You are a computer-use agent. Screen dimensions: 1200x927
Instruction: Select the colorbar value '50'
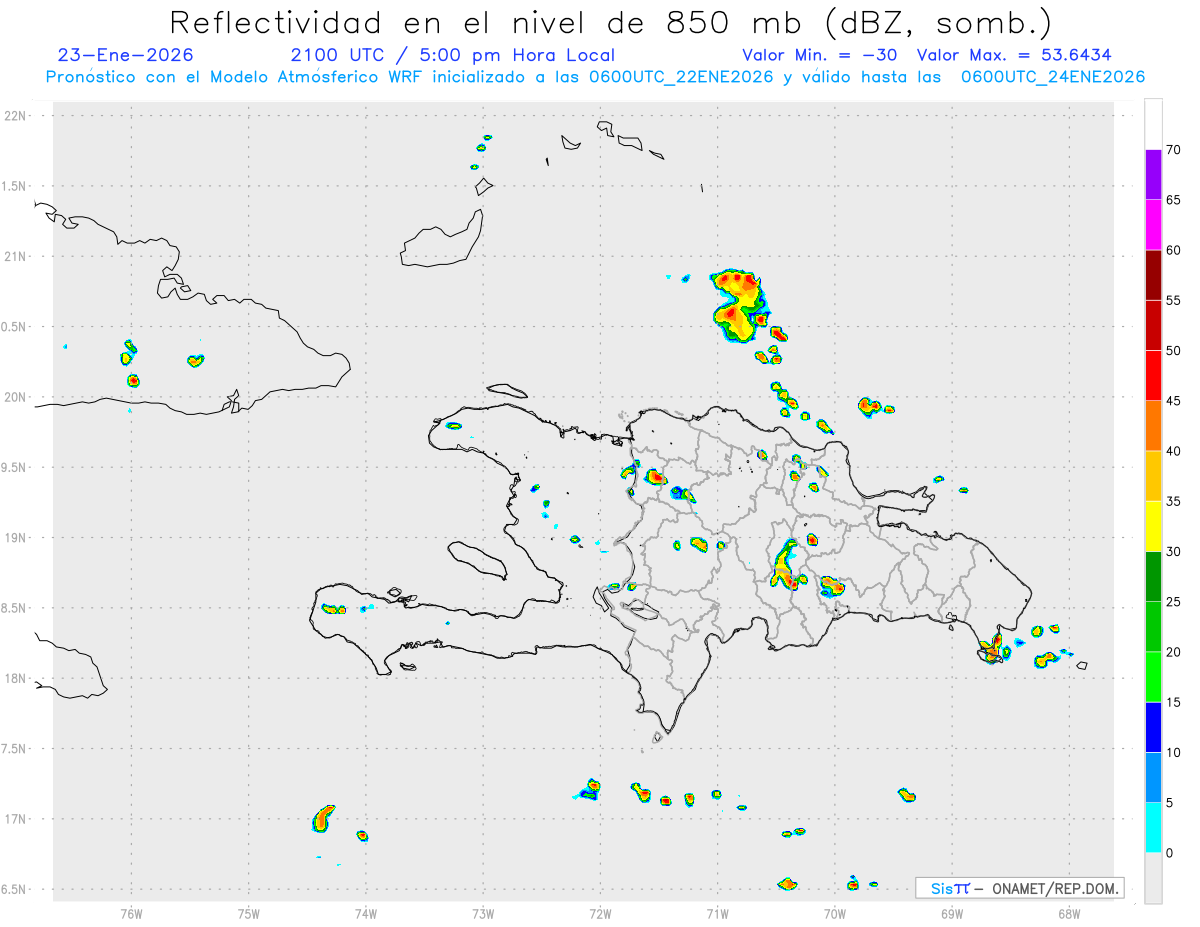[x=1175, y=351]
